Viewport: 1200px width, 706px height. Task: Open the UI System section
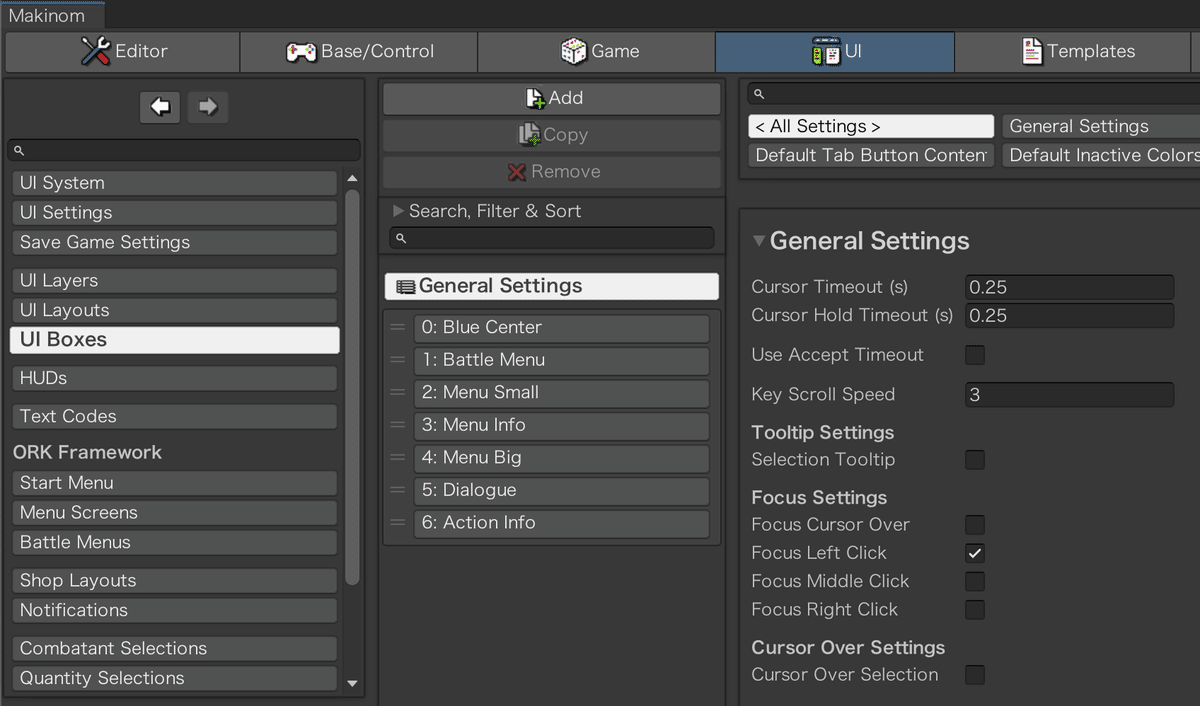pos(175,183)
